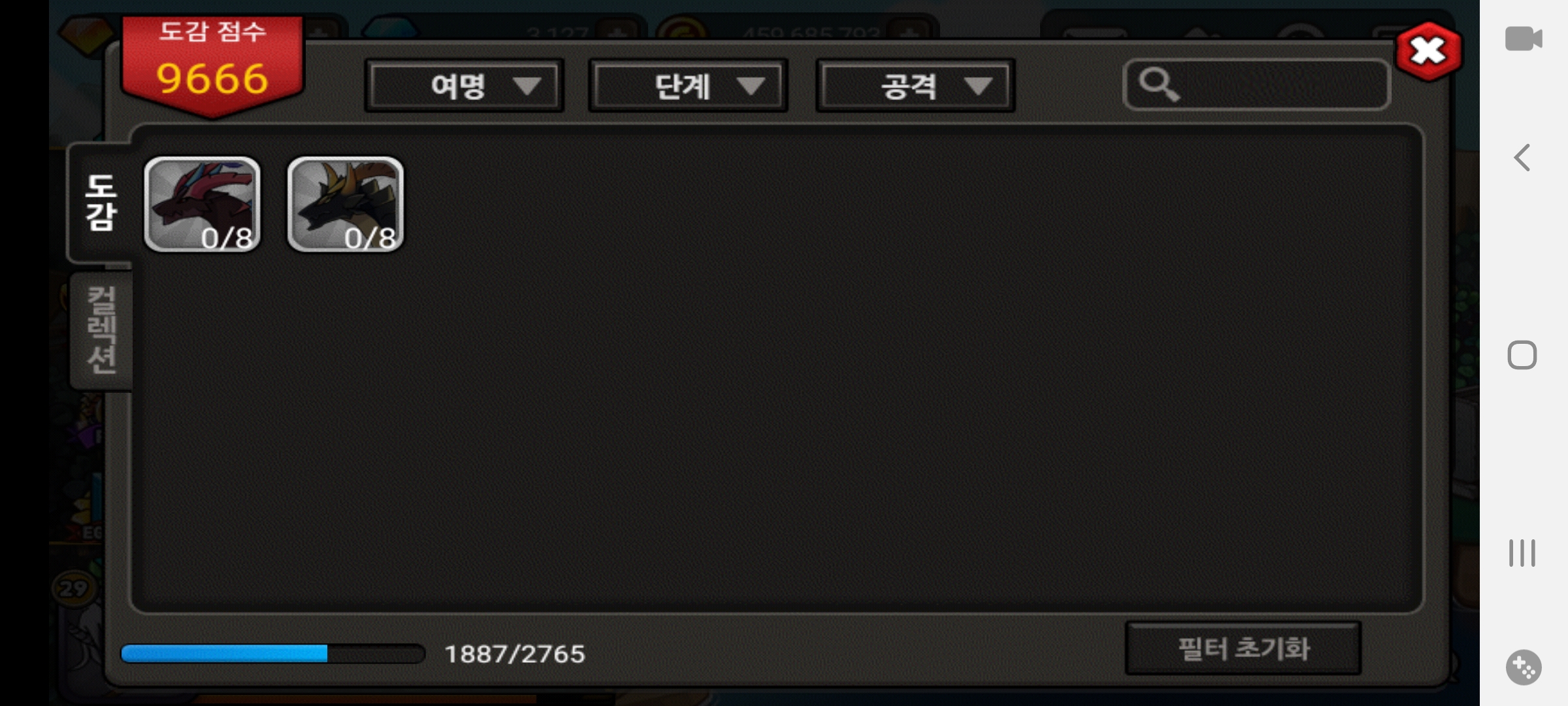The width and height of the screenshot is (1568, 706).
Task: Tap the Android home button icon
Action: [x=1522, y=356]
